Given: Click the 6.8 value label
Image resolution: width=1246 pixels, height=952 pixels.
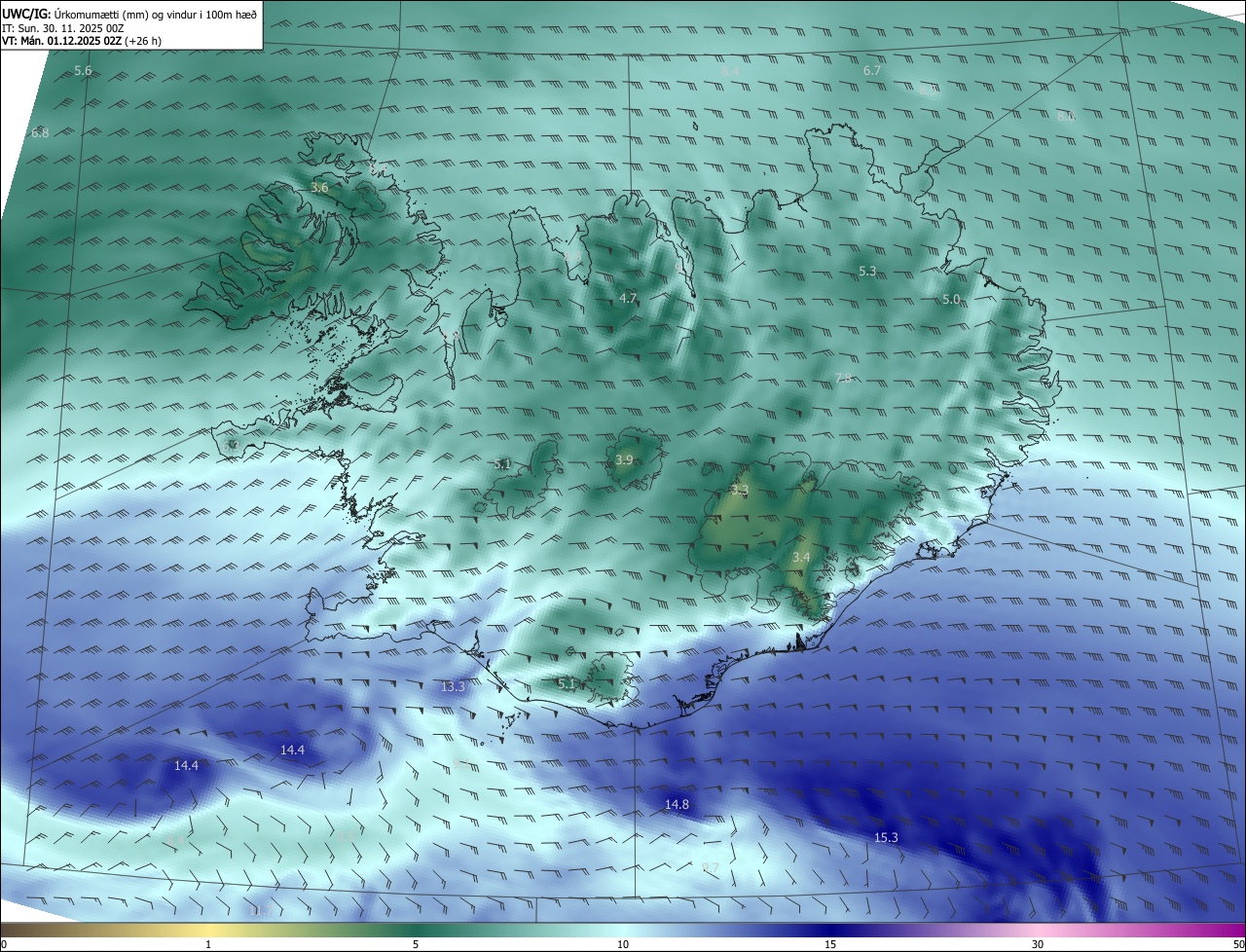Looking at the screenshot, I should pyautogui.click(x=40, y=132).
